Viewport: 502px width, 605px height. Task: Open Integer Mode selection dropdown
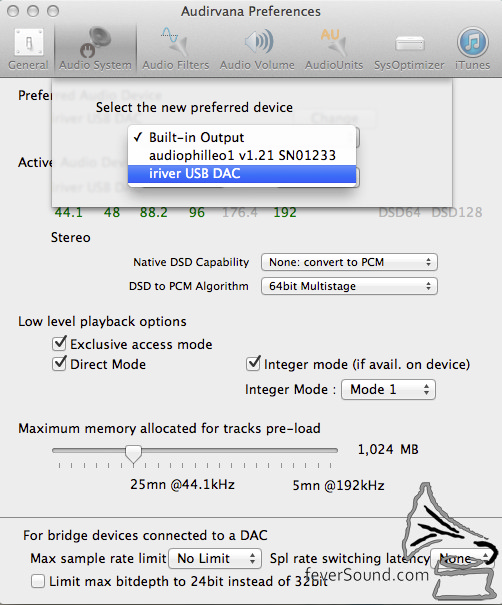tap(388, 389)
